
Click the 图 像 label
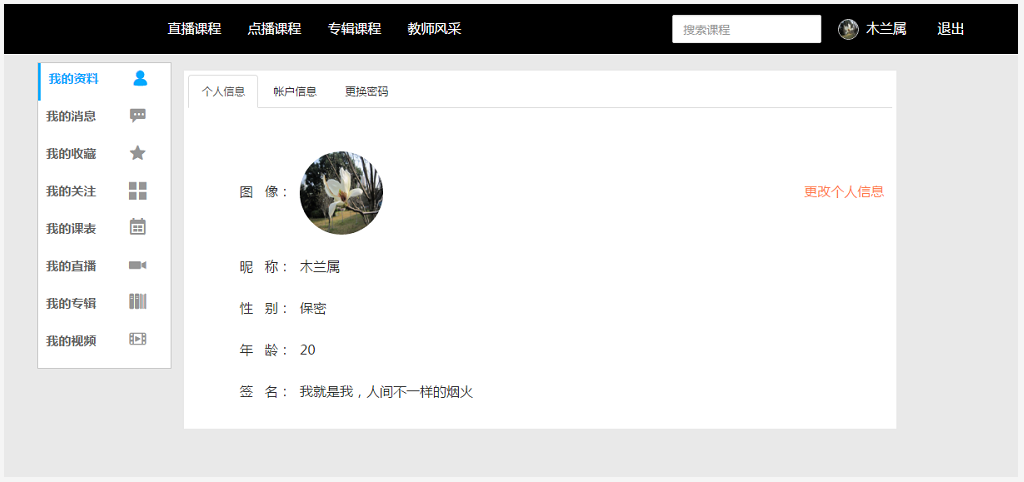(263, 192)
